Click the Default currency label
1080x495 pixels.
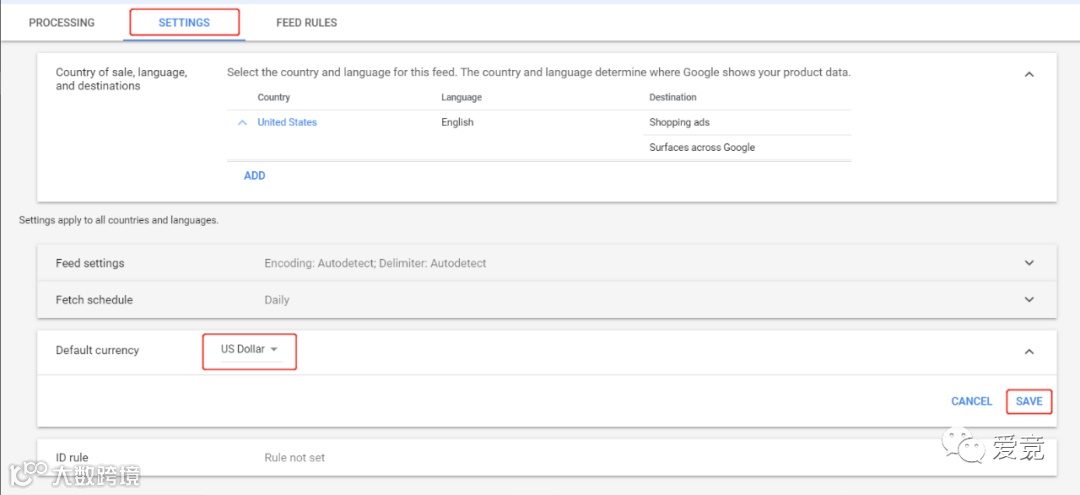(97, 351)
